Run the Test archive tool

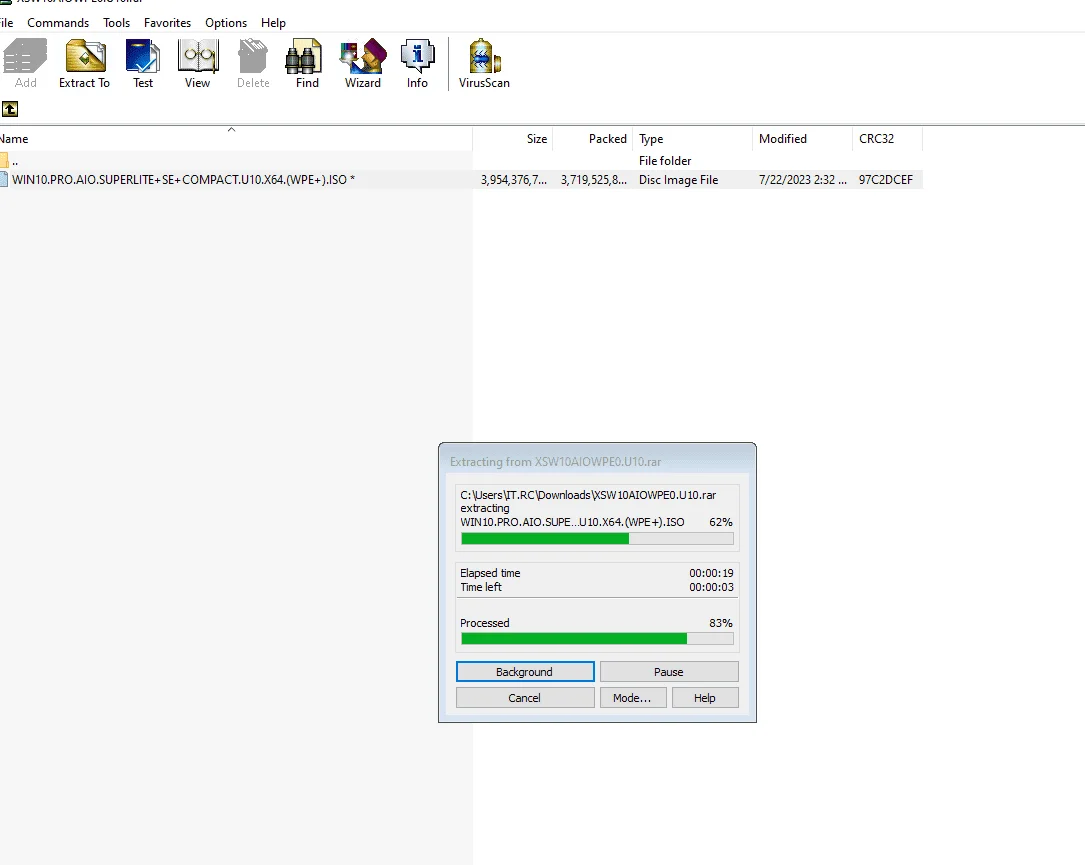[x=143, y=64]
